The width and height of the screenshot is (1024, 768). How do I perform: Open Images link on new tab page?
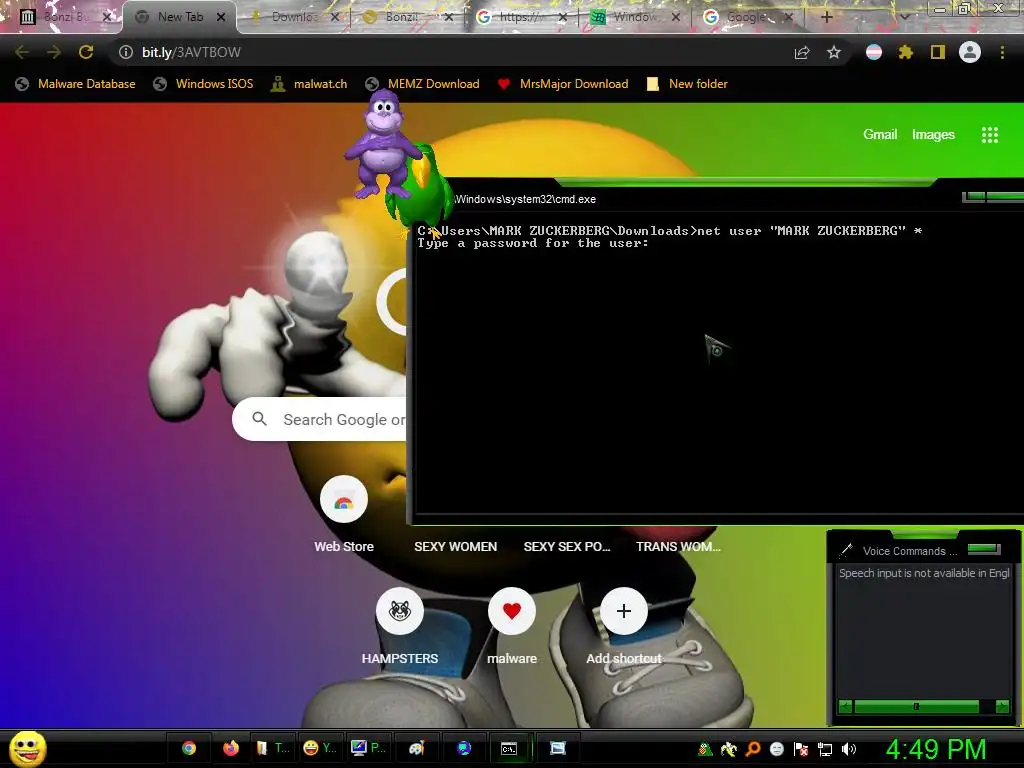tap(933, 135)
